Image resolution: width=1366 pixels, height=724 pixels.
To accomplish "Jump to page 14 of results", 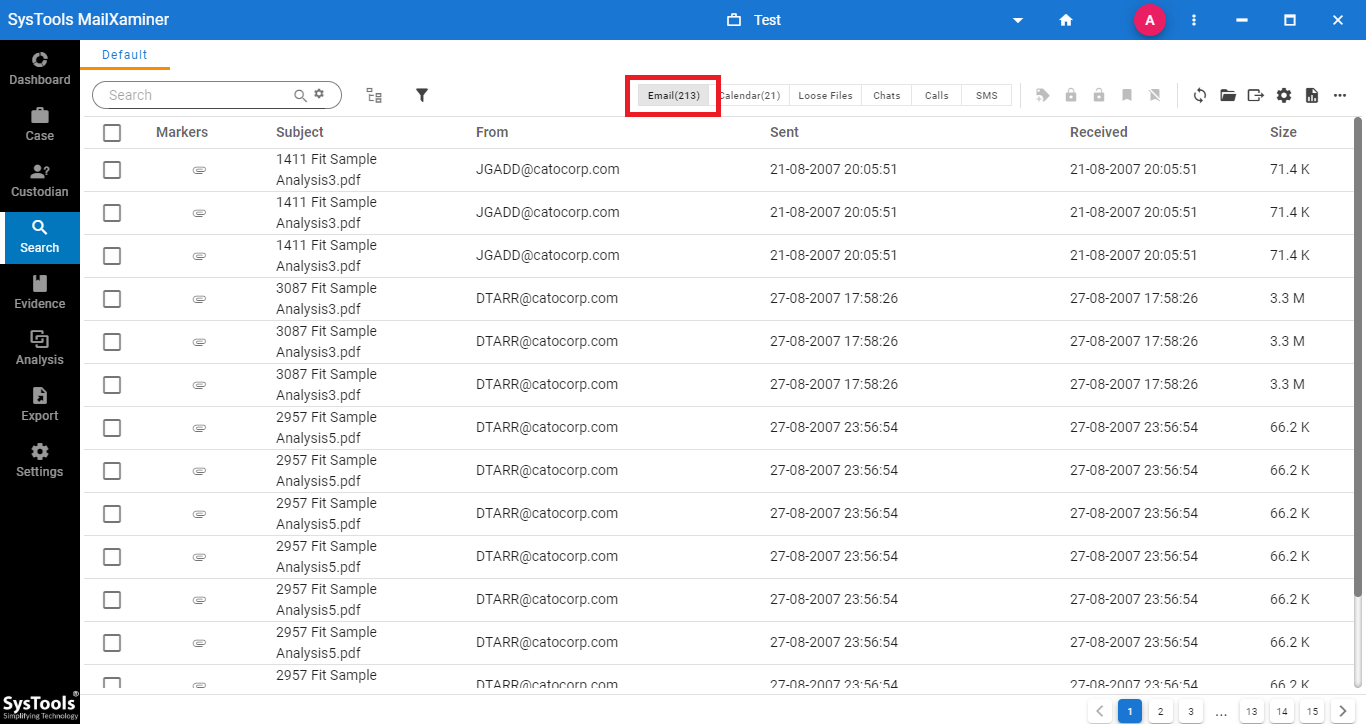I will [x=1281, y=712].
